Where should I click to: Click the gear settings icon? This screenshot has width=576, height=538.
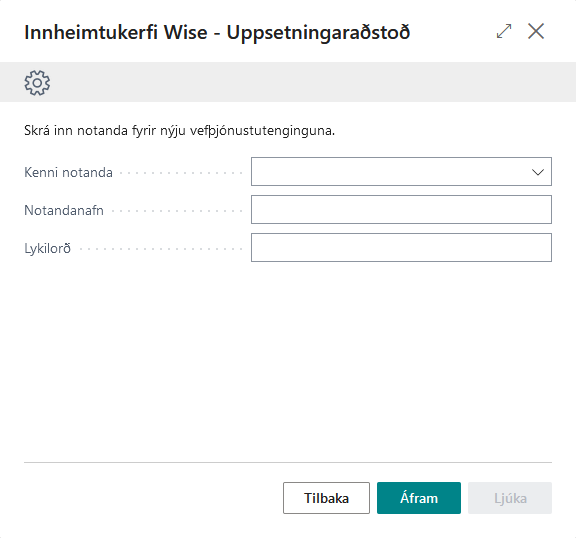click(x=37, y=83)
